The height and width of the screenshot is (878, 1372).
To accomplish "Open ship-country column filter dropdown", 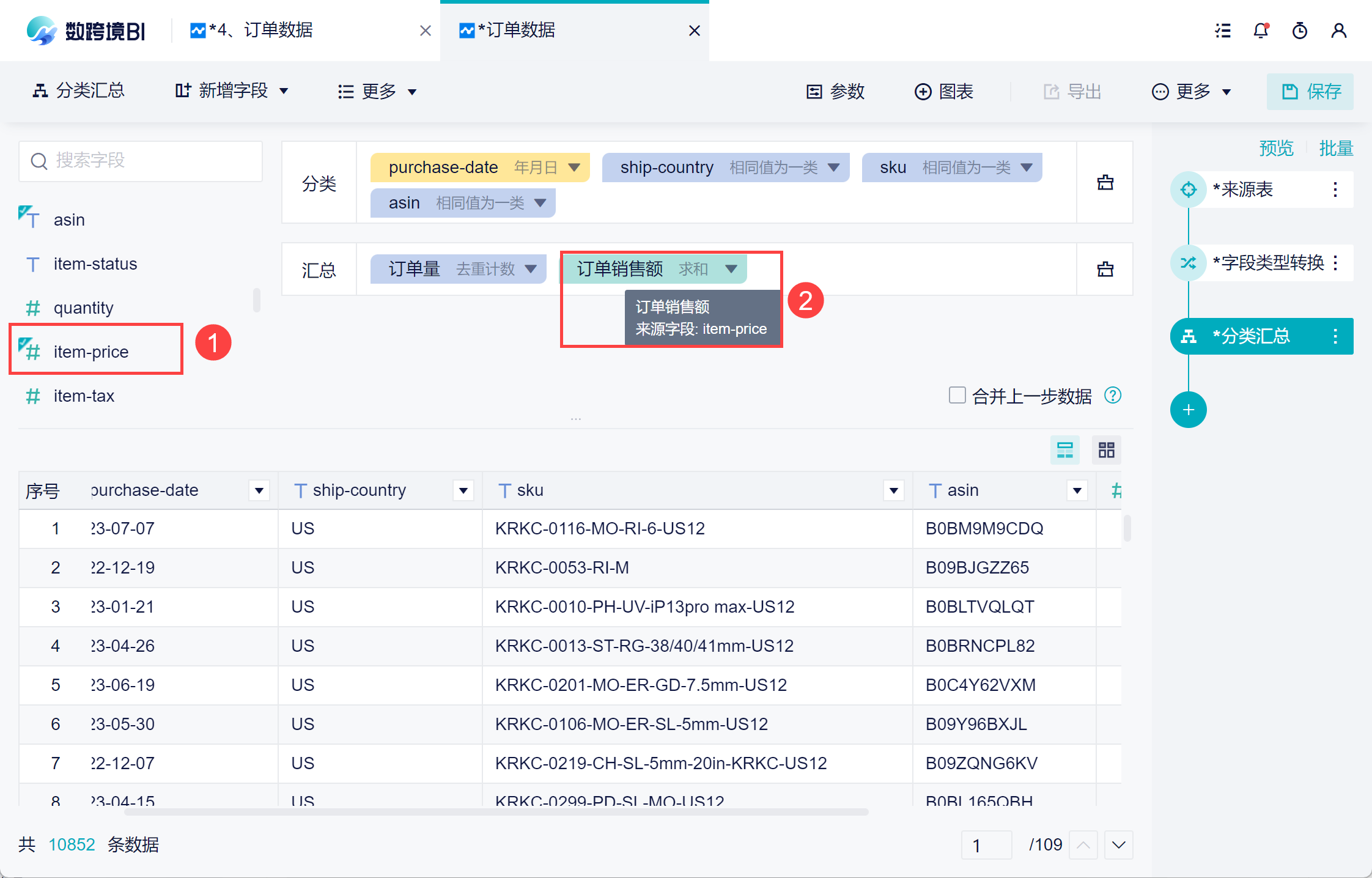I will pos(463,490).
